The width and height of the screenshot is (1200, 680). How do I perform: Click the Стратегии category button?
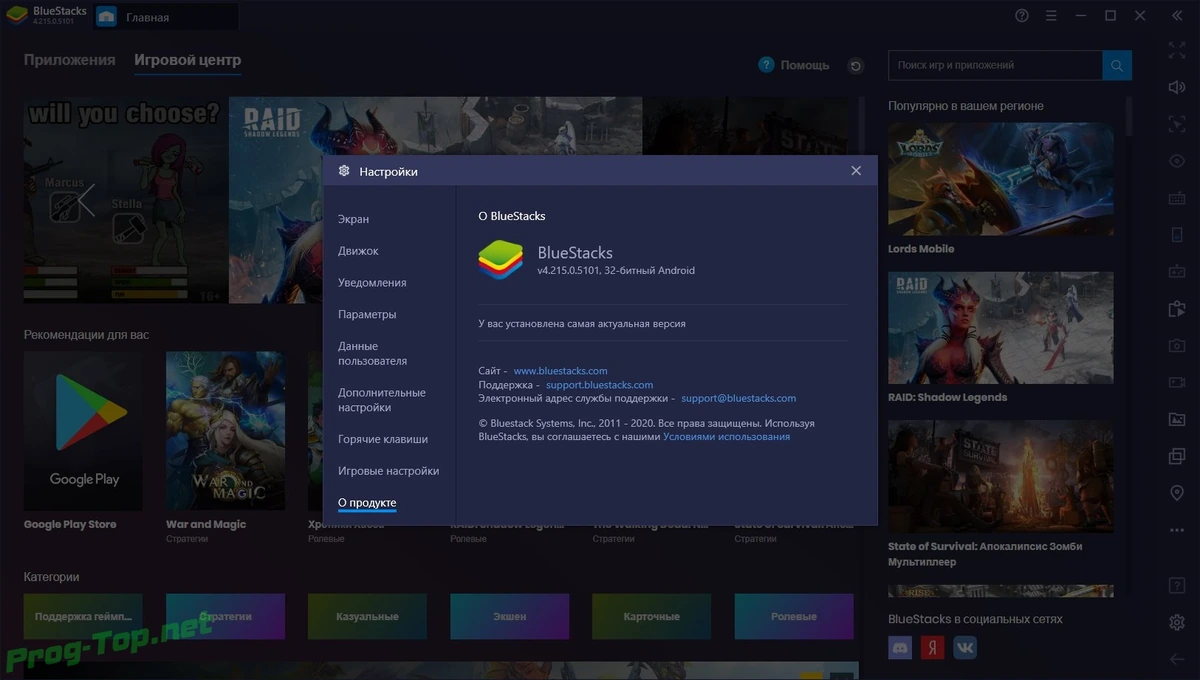pyautogui.click(x=225, y=617)
